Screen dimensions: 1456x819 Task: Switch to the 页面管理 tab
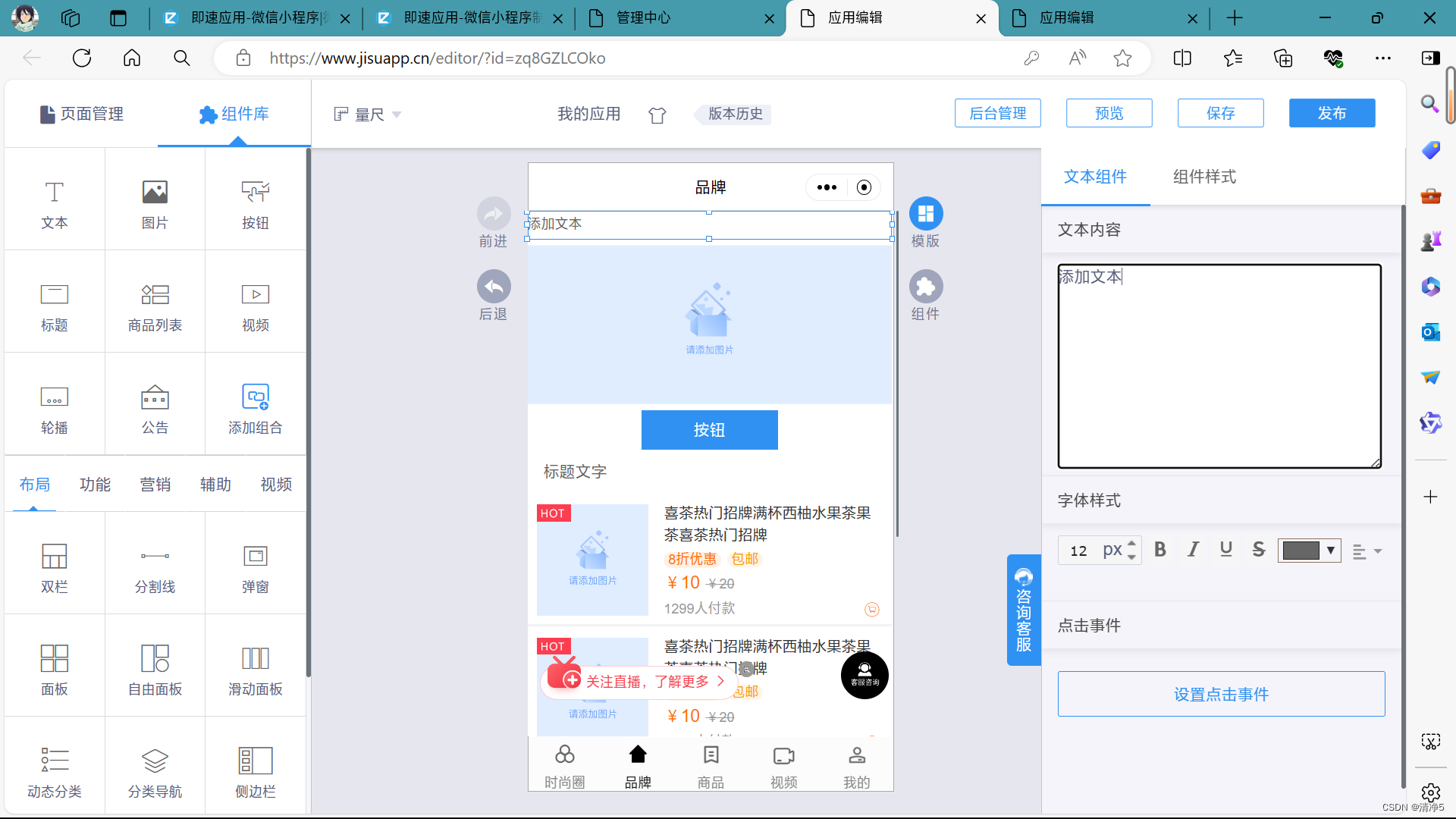(82, 114)
